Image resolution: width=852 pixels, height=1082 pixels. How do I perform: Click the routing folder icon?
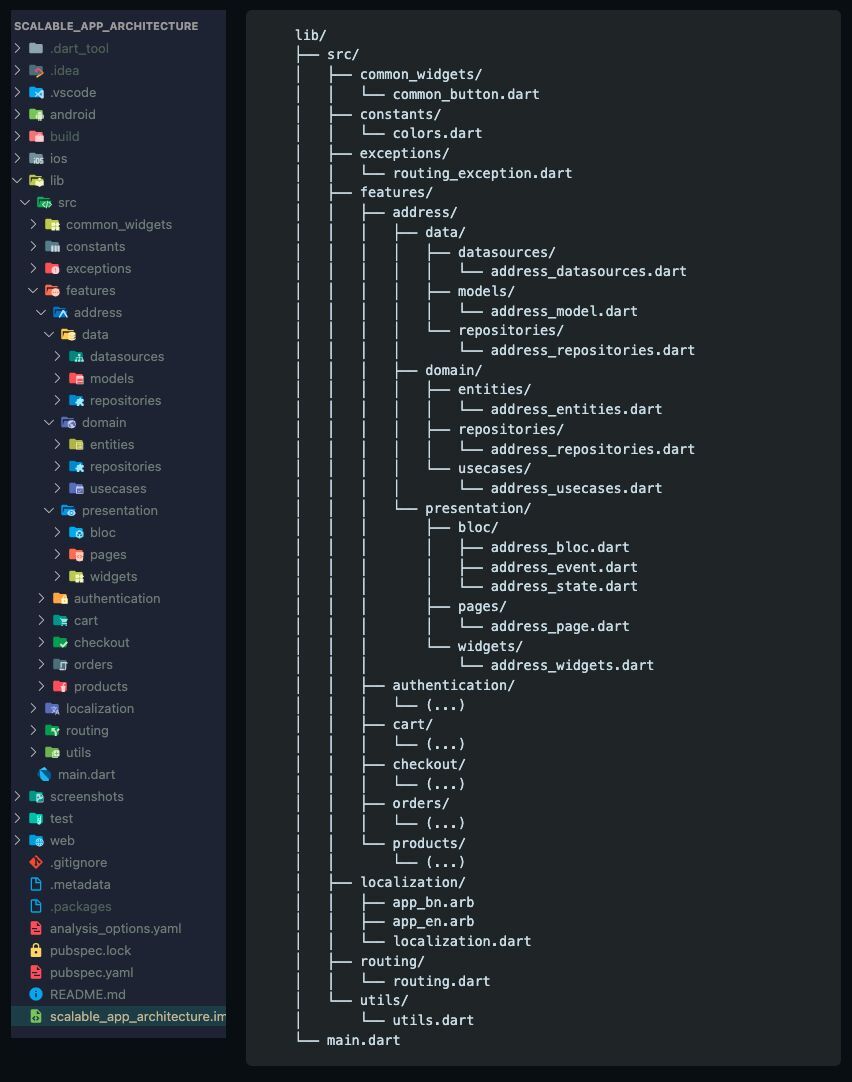pyautogui.click(x=52, y=730)
